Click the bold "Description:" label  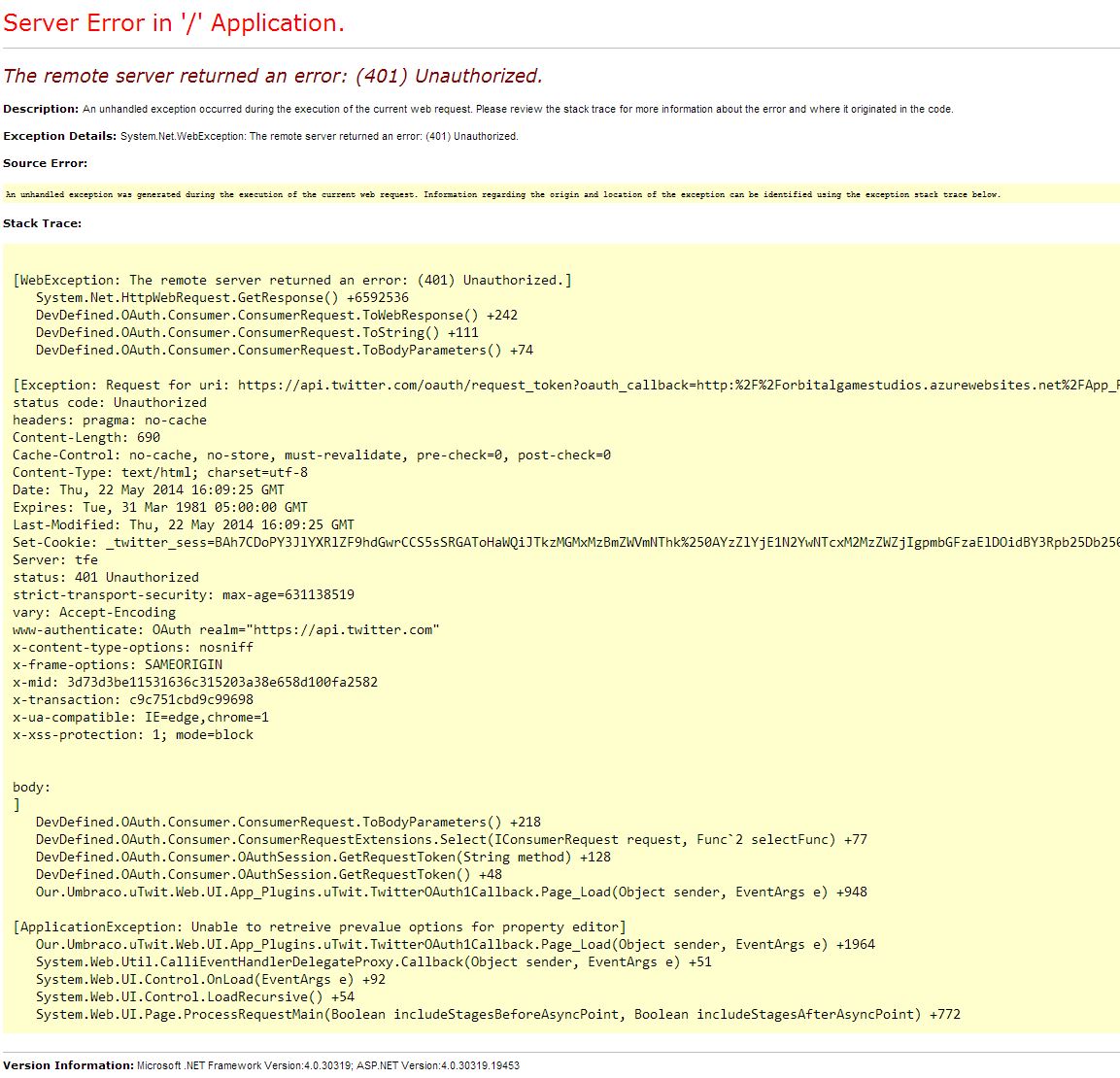[41, 109]
